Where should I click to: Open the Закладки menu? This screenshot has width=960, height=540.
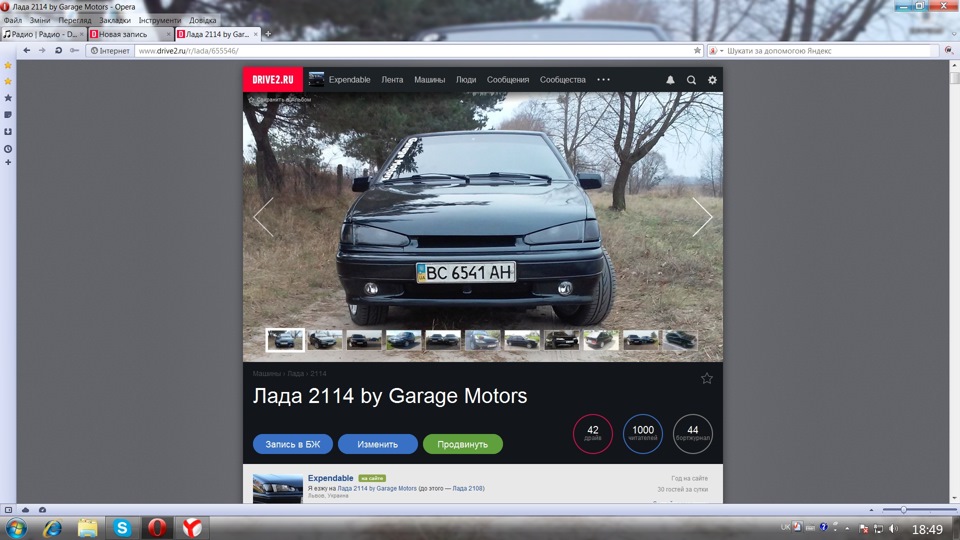point(114,20)
